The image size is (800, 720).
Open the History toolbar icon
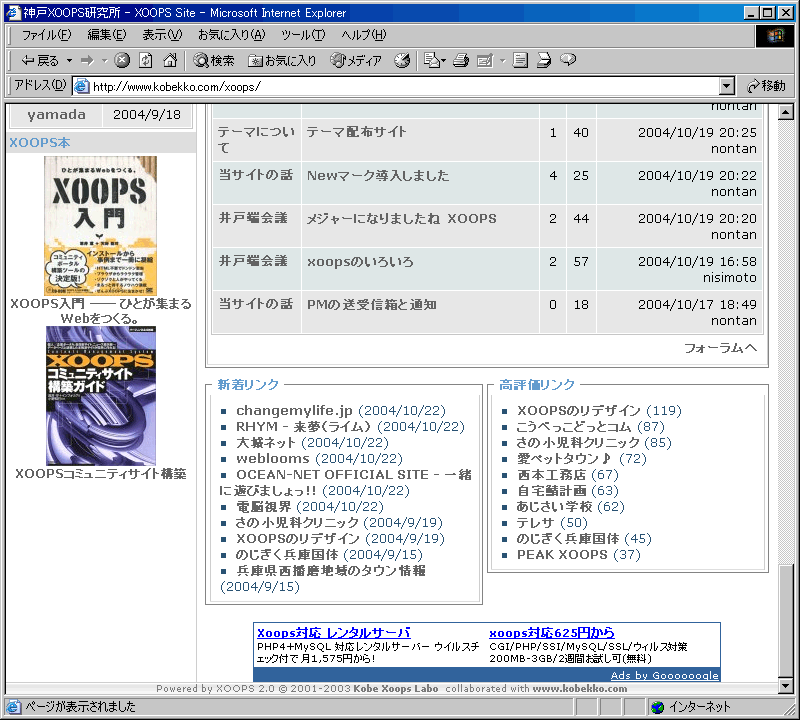402,60
